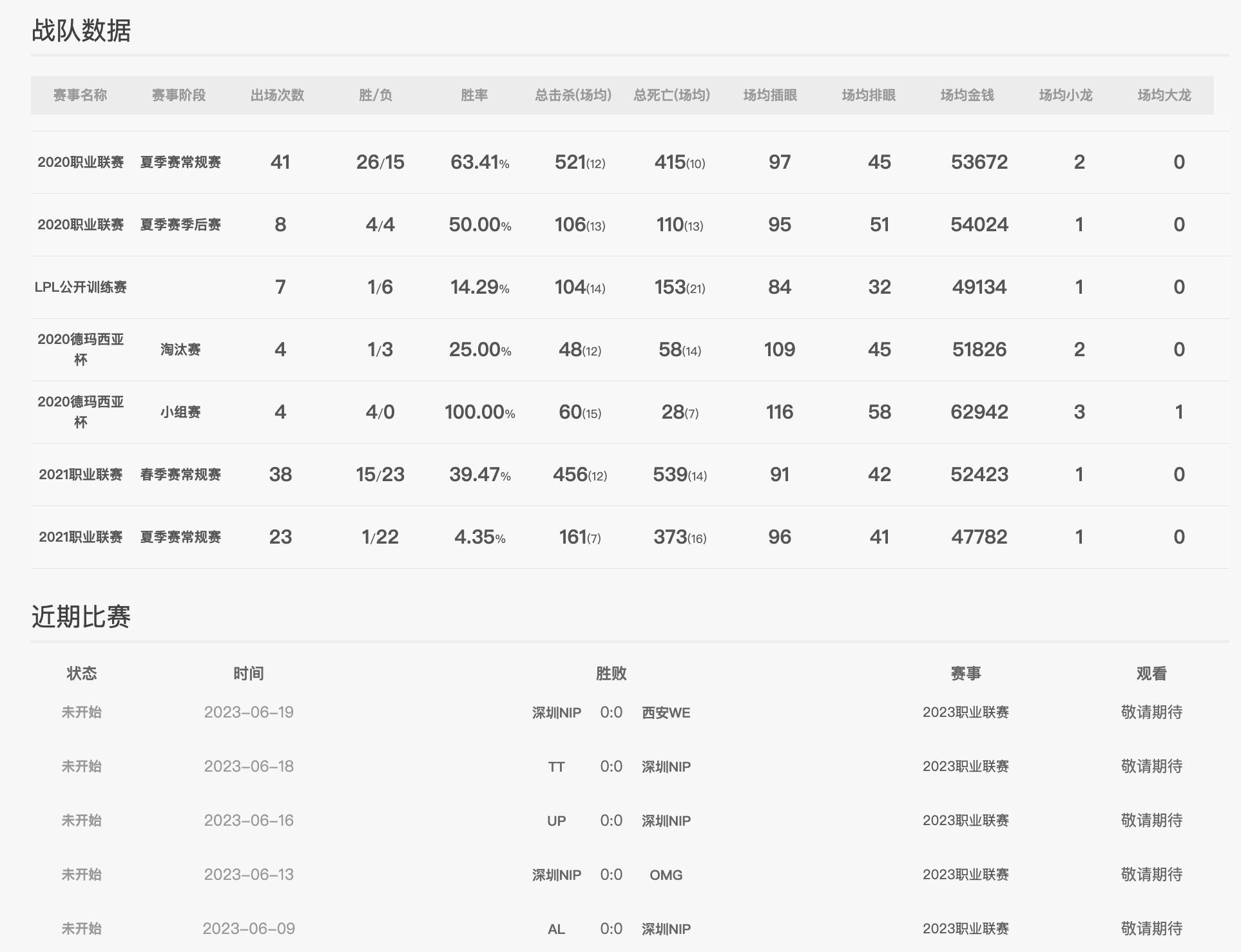1241x952 pixels.
Task: Open the UP team link
Action: tap(556, 821)
